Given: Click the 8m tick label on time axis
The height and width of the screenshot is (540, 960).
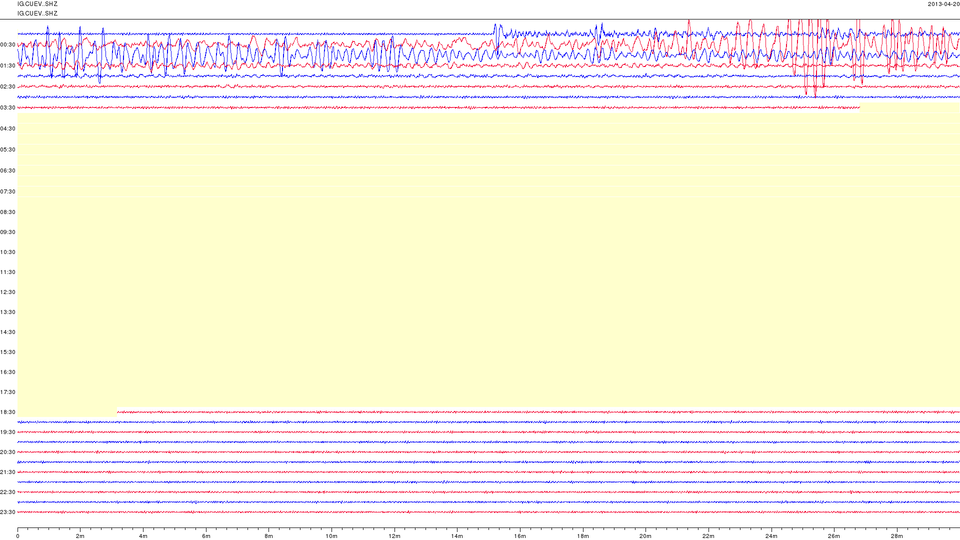Looking at the screenshot, I should click(x=269, y=536).
